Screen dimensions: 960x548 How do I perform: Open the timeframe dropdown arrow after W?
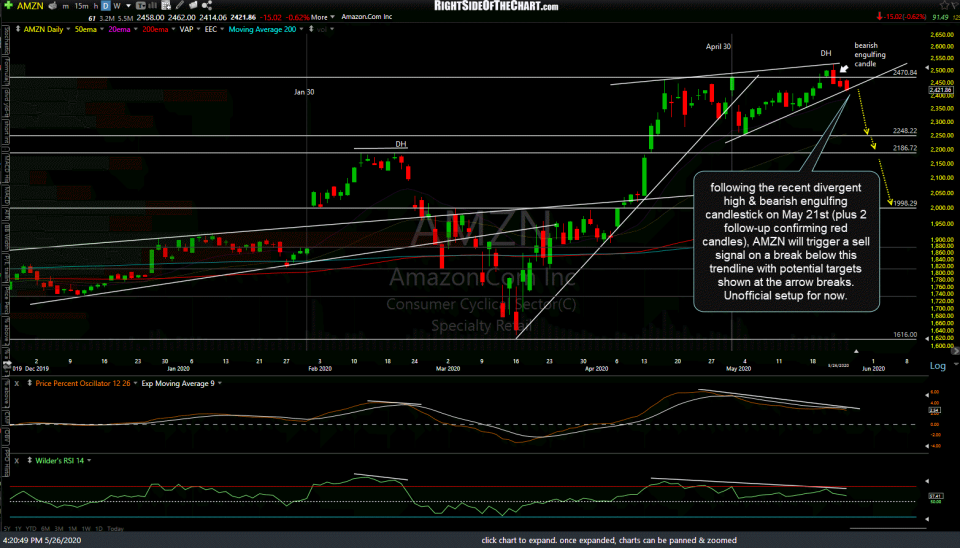128,6
